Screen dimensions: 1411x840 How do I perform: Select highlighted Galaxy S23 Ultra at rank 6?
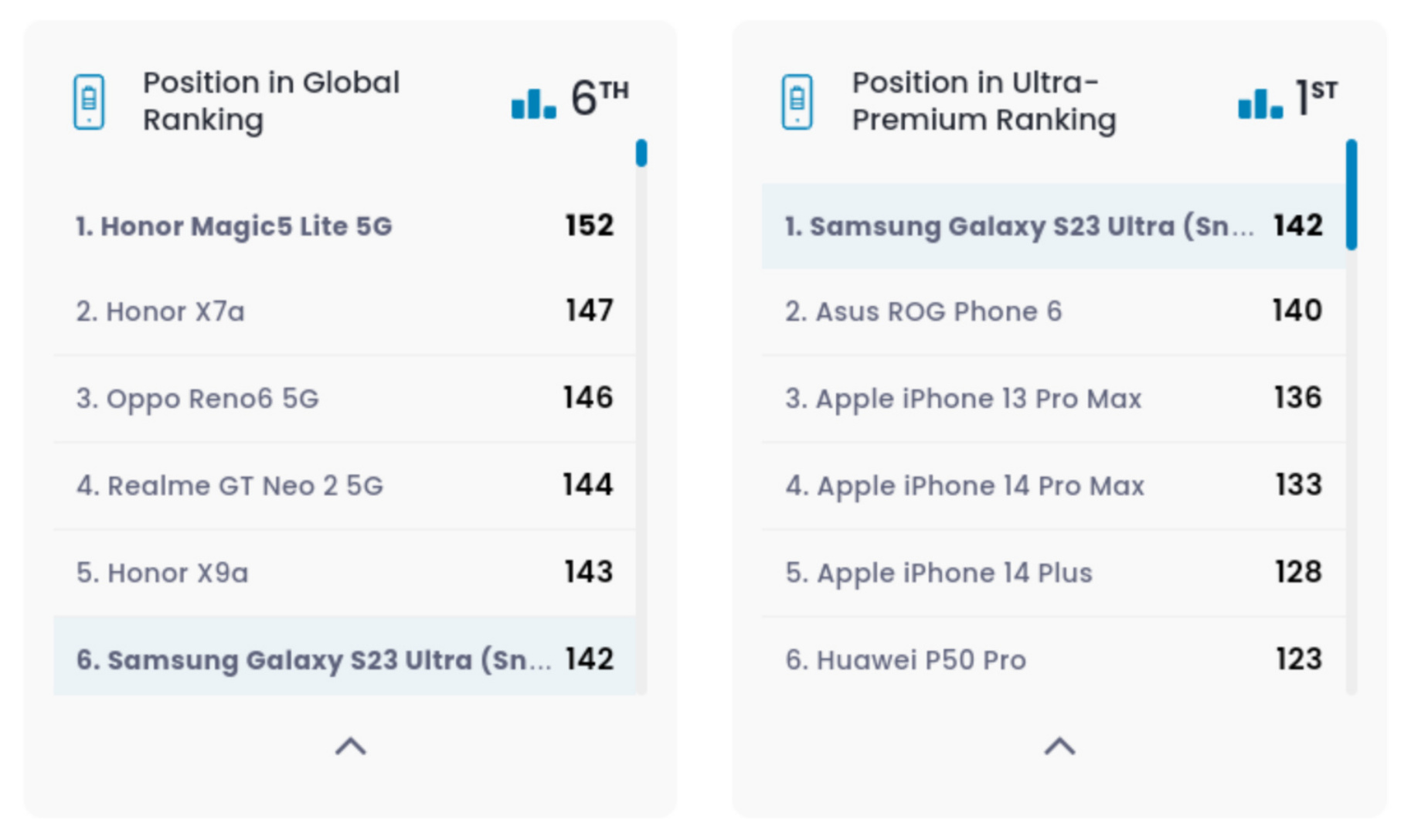click(x=313, y=660)
